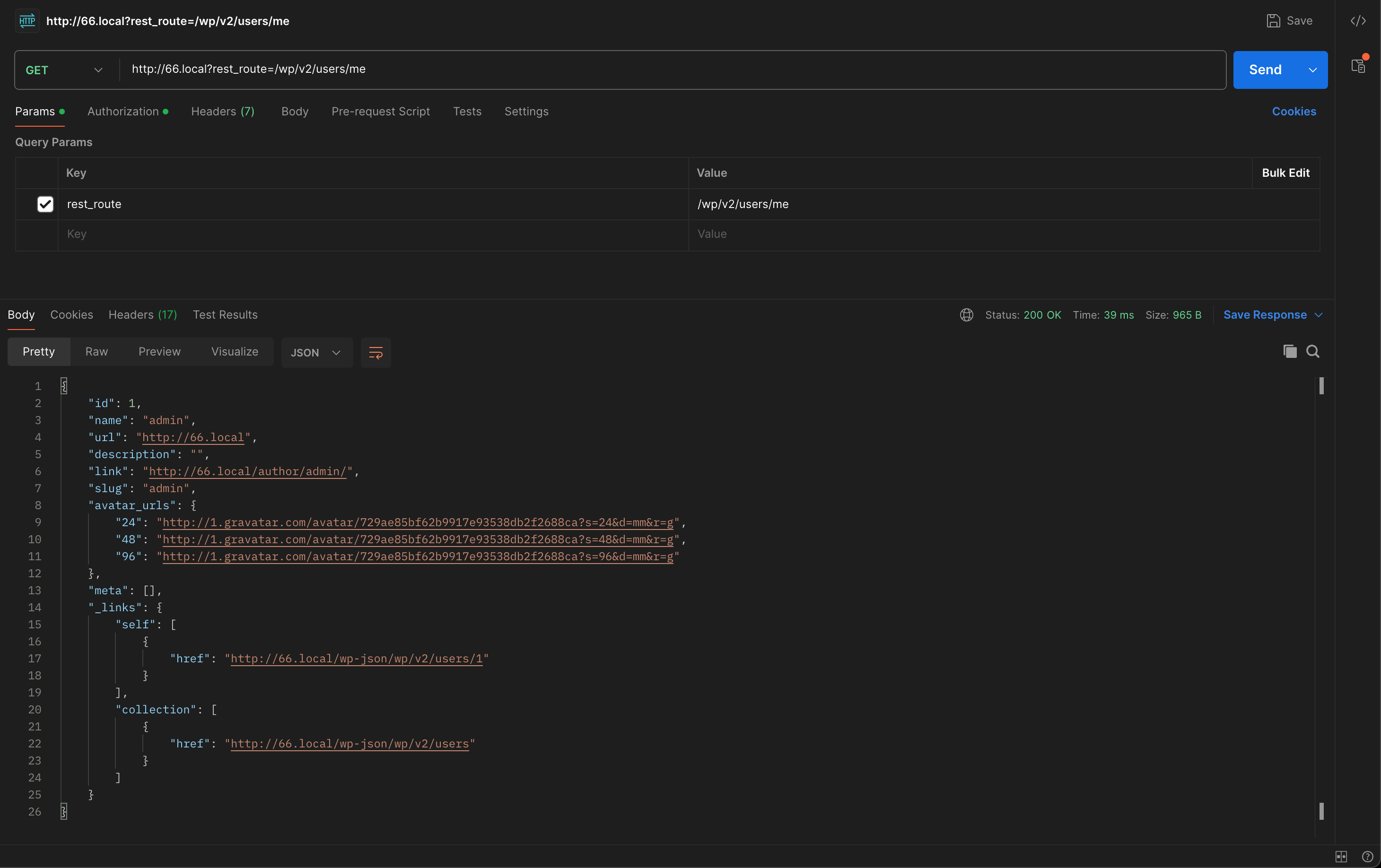Click the Cookies link
This screenshot has width=1381, height=868.
[x=1293, y=111]
